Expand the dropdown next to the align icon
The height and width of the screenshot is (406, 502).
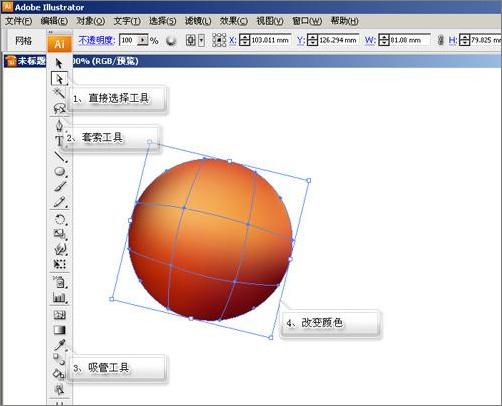[x=201, y=40]
